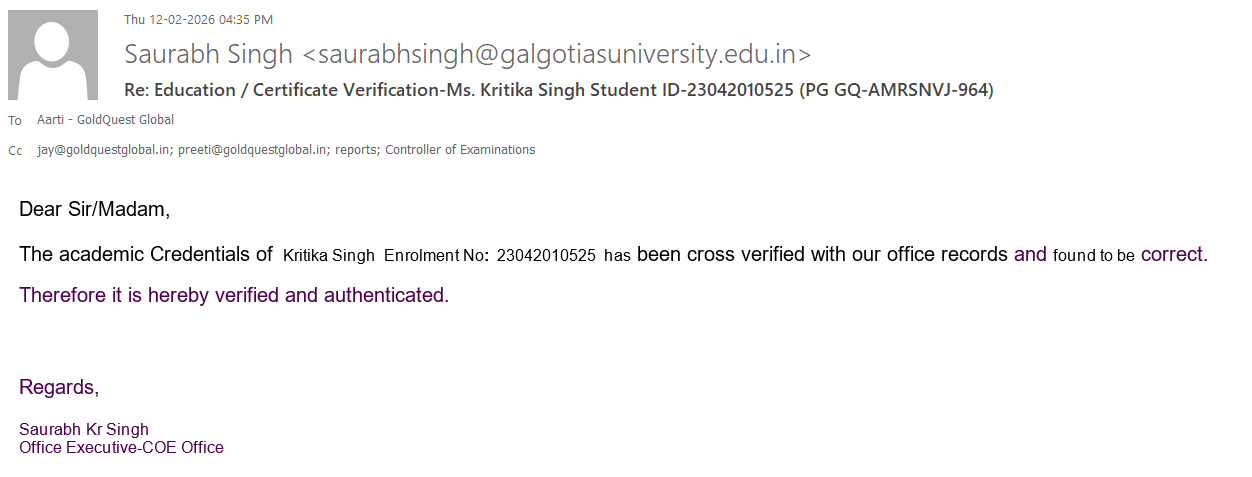Viewport: 1252px width, 477px height.
Task: Click the 'Dear Sir/Madam' greeting line
Action: click(x=95, y=210)
